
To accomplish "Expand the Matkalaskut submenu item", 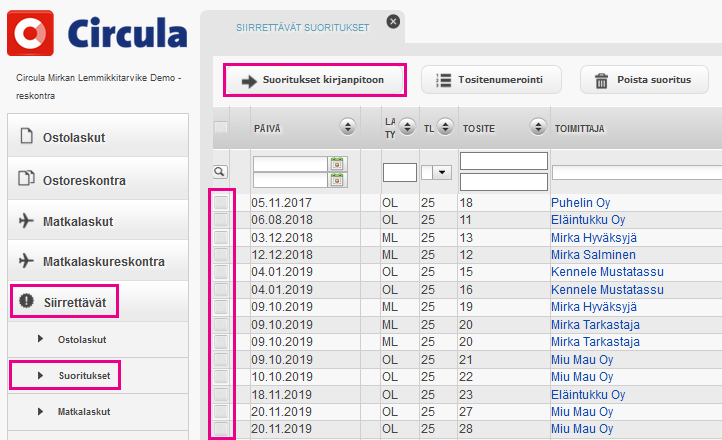I will click(x=83, y=411).
